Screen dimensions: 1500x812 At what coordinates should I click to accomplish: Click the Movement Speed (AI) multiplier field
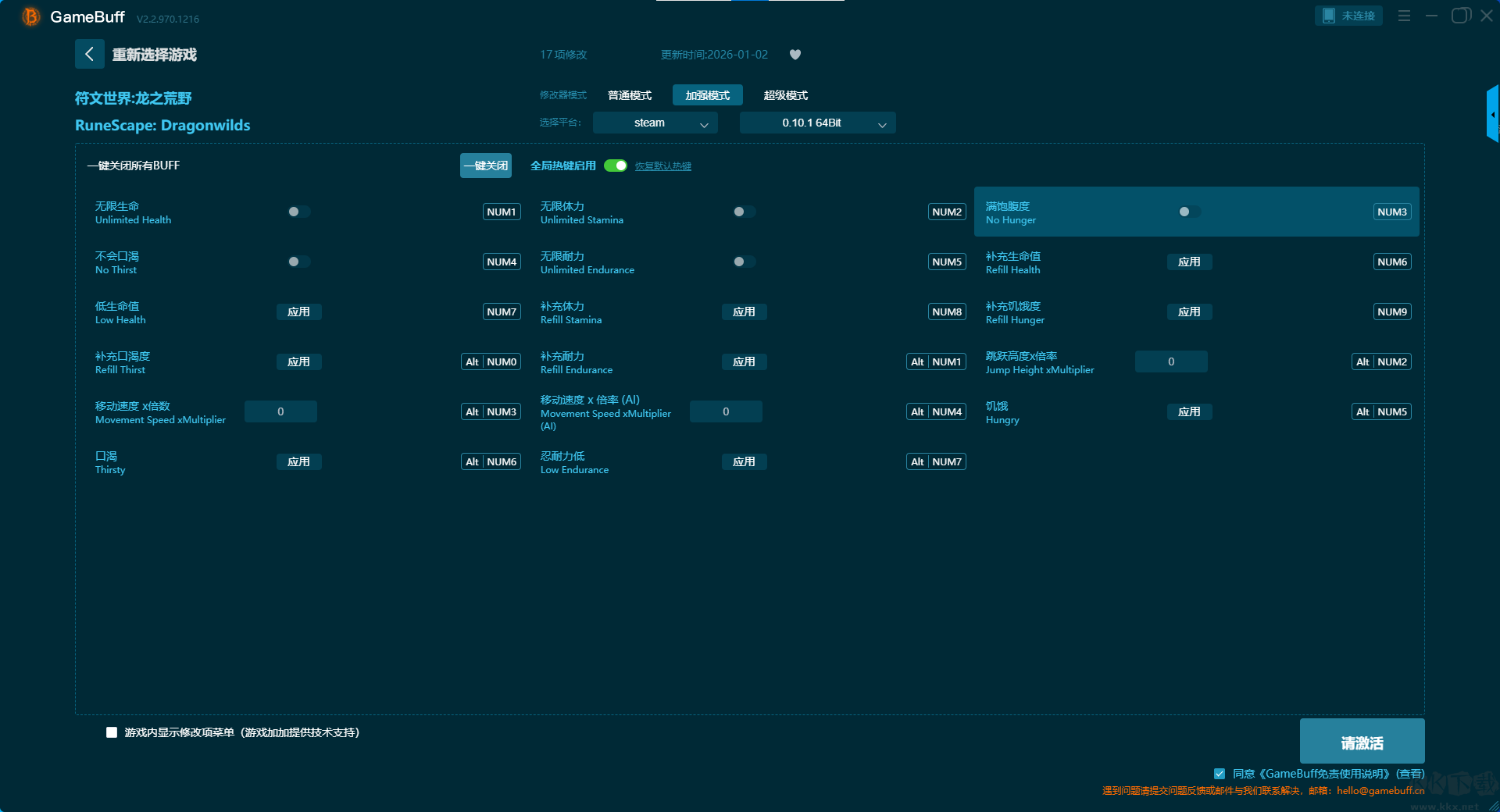(x=726, y=411)
